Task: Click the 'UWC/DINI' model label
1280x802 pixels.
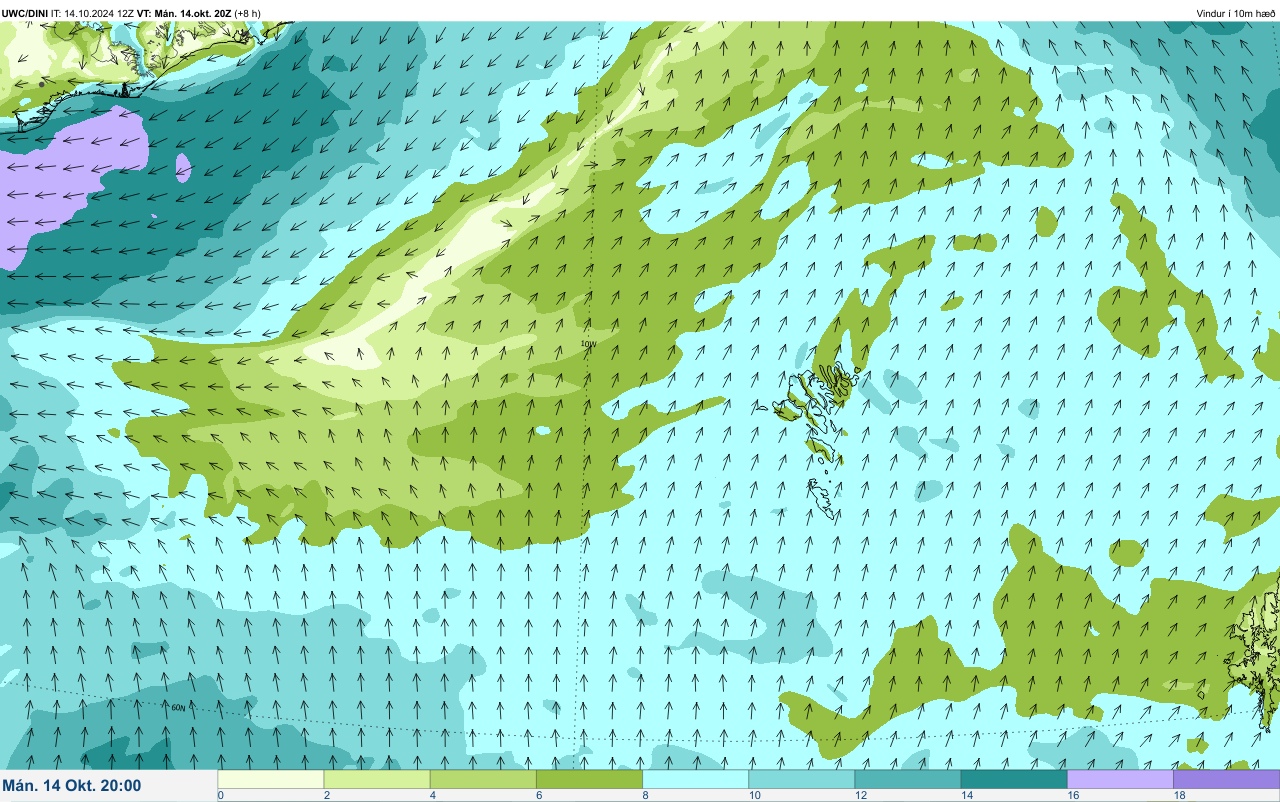Action: coord(25,13)
